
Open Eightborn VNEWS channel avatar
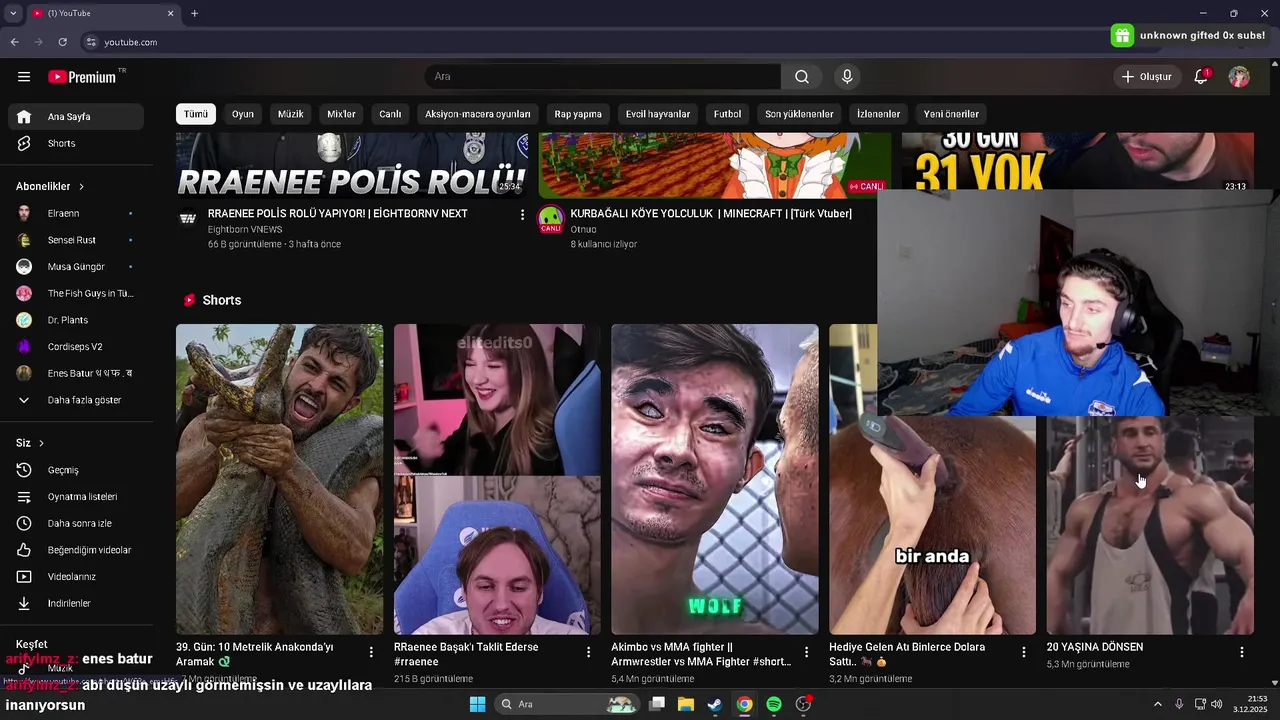pos(187,217)
